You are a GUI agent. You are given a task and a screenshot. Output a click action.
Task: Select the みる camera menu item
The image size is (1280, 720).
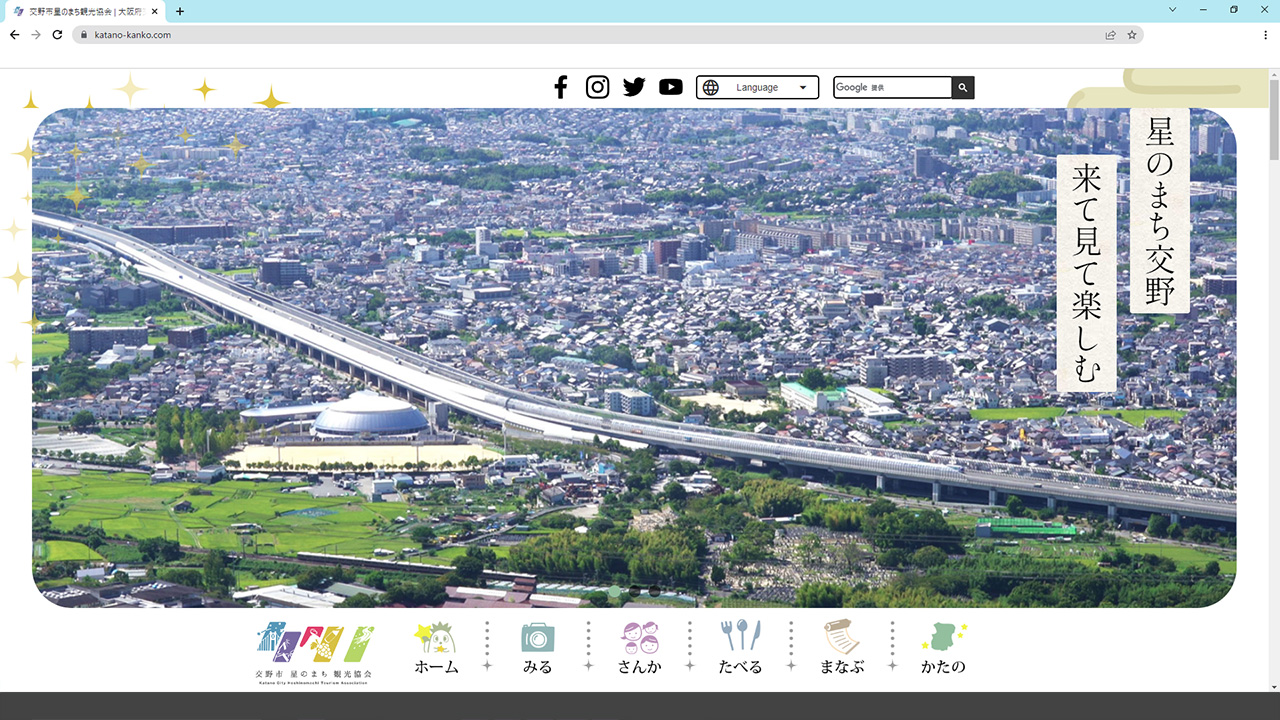pyautogui.click(x=537, y=648)
